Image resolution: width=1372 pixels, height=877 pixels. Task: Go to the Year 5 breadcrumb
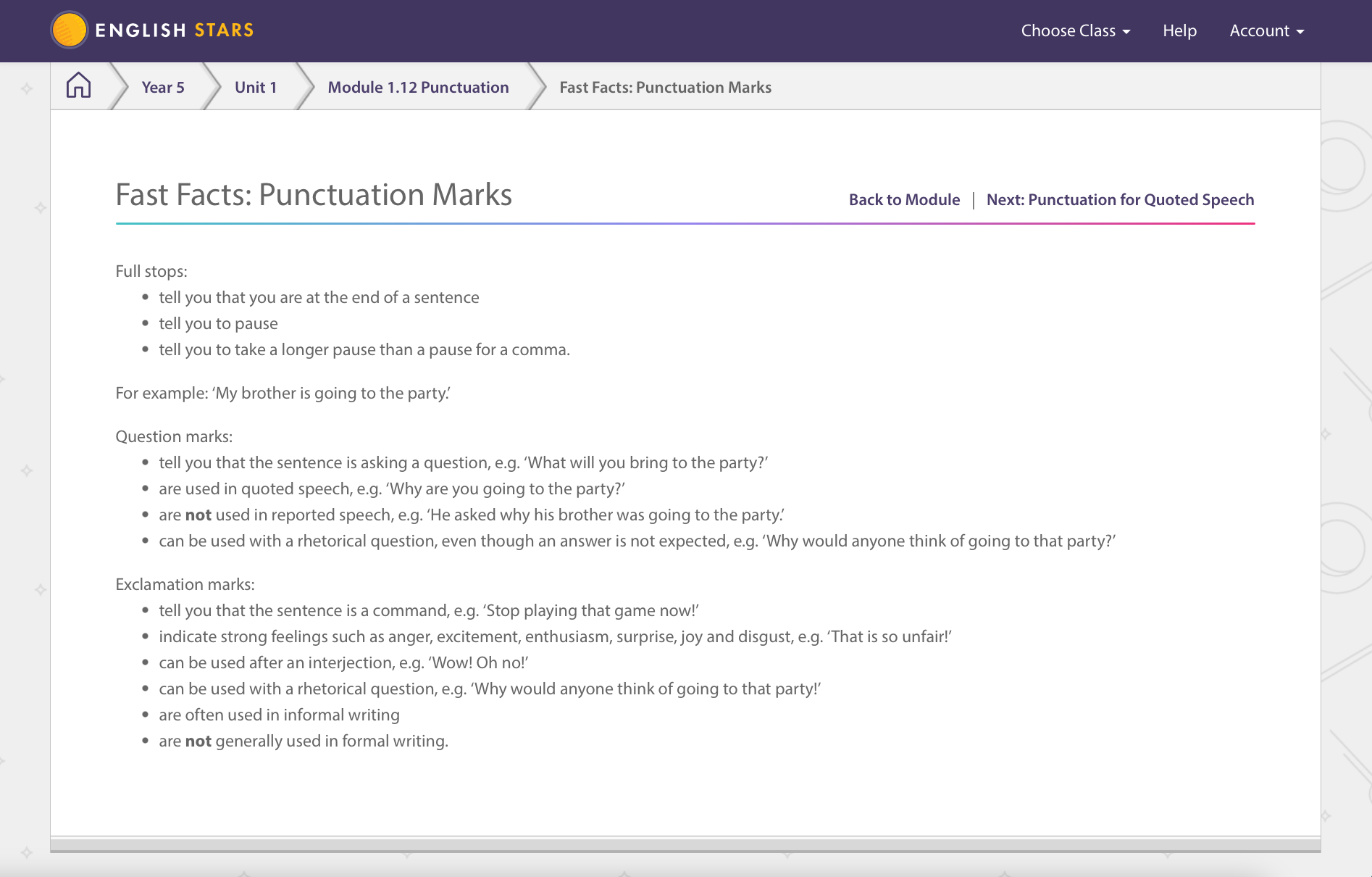pos(163,87)
